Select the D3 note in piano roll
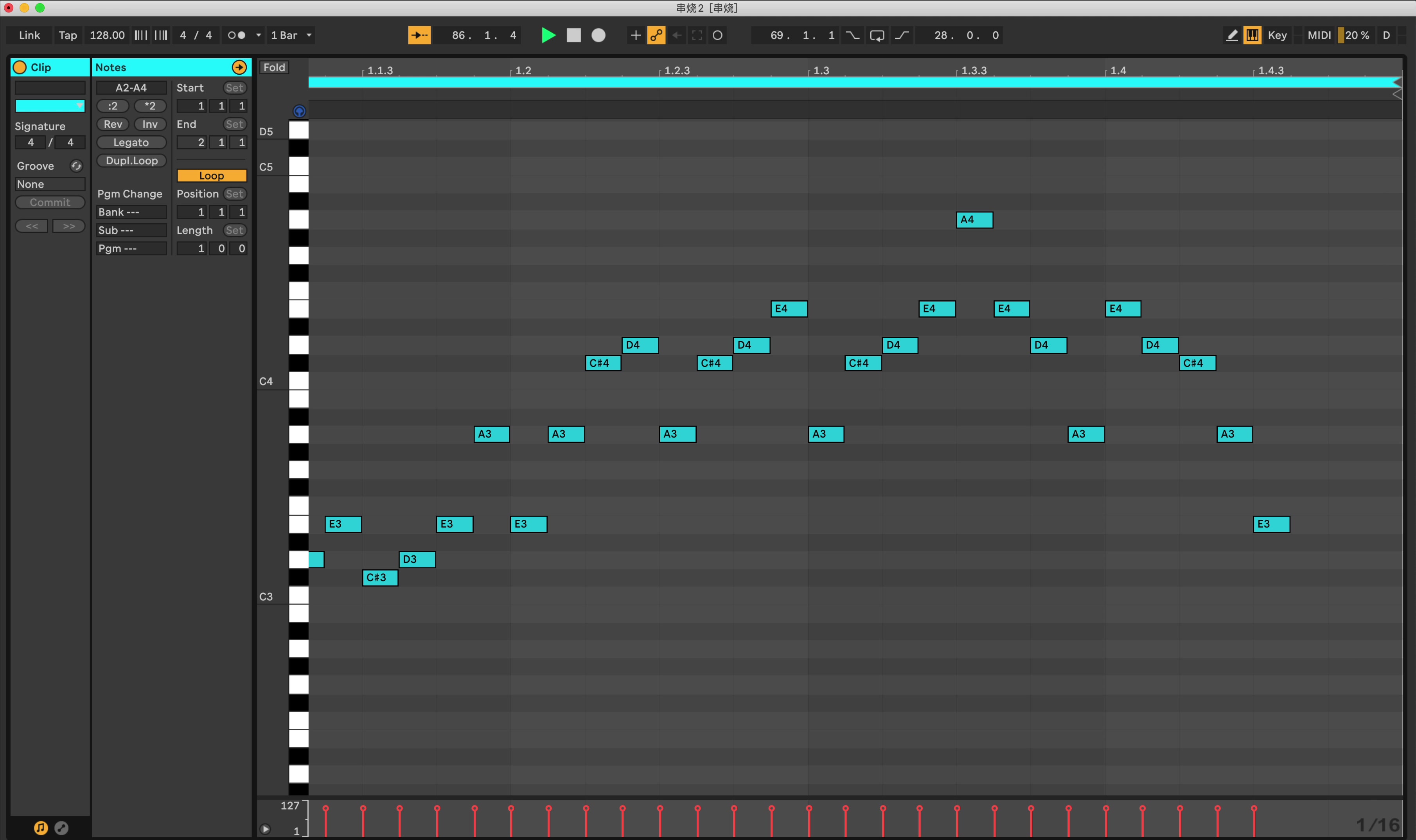Viewport: 1416px width, 840px height. click(417, 559)
